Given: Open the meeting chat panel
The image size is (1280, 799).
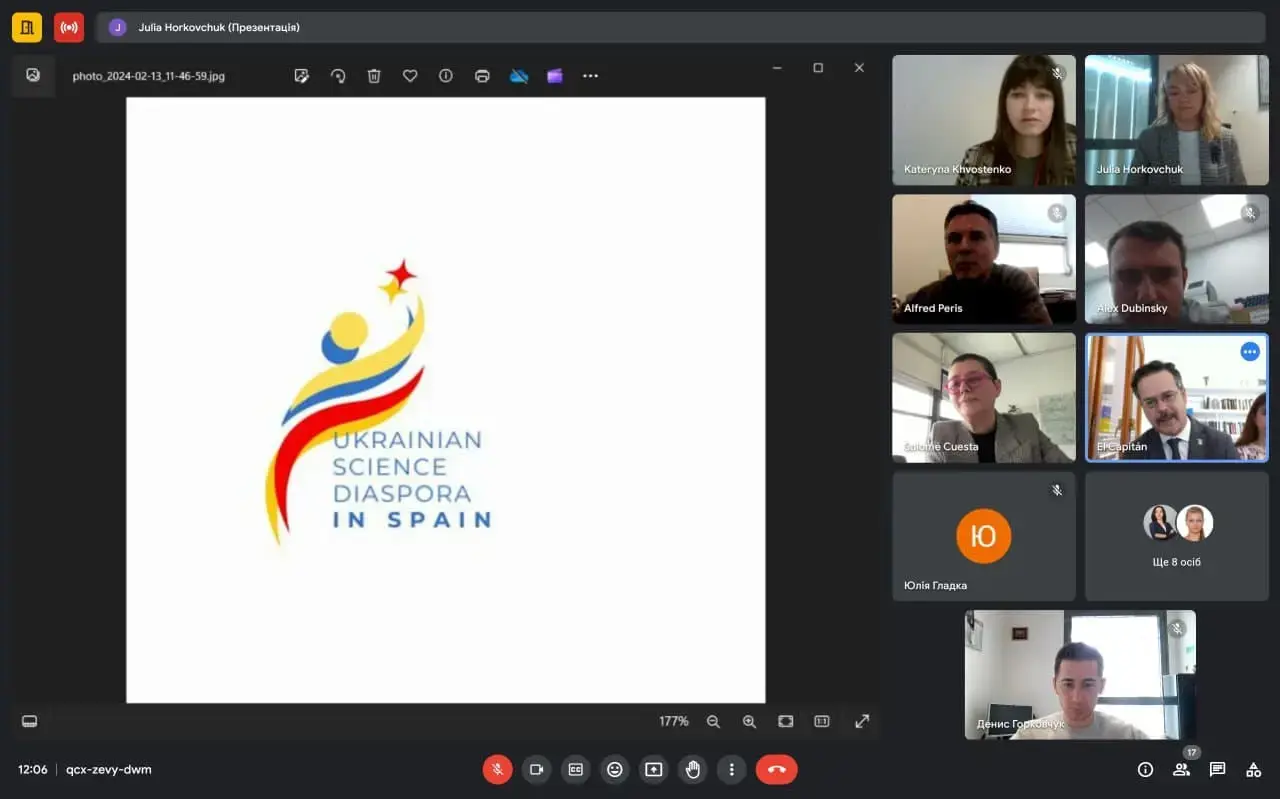Looking at the screenshot, I should click(1217, 769).
